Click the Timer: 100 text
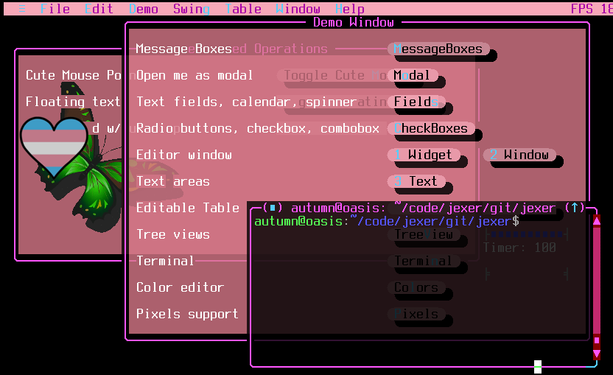This screenshot has height=375, width=613. tap(520, 248)
